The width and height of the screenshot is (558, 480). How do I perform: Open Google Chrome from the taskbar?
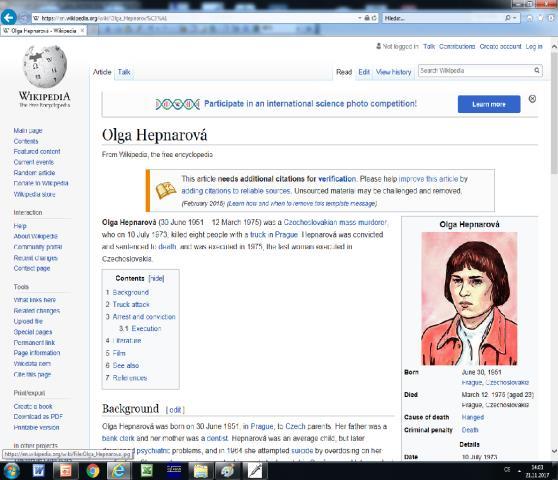93,471
